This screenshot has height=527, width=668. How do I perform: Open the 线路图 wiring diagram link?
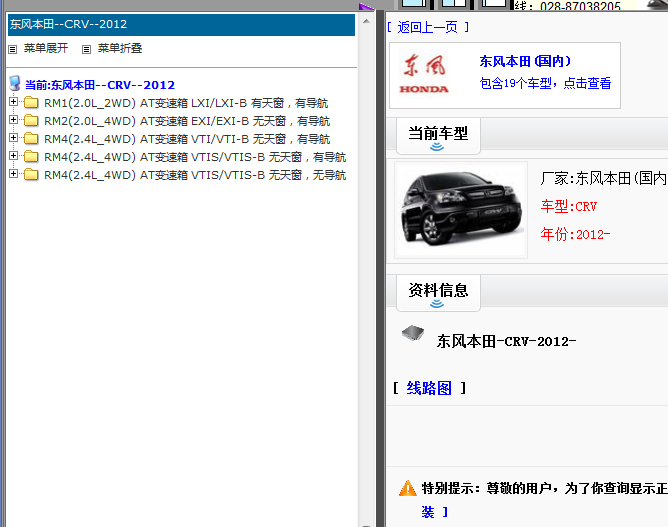[429, 388]
